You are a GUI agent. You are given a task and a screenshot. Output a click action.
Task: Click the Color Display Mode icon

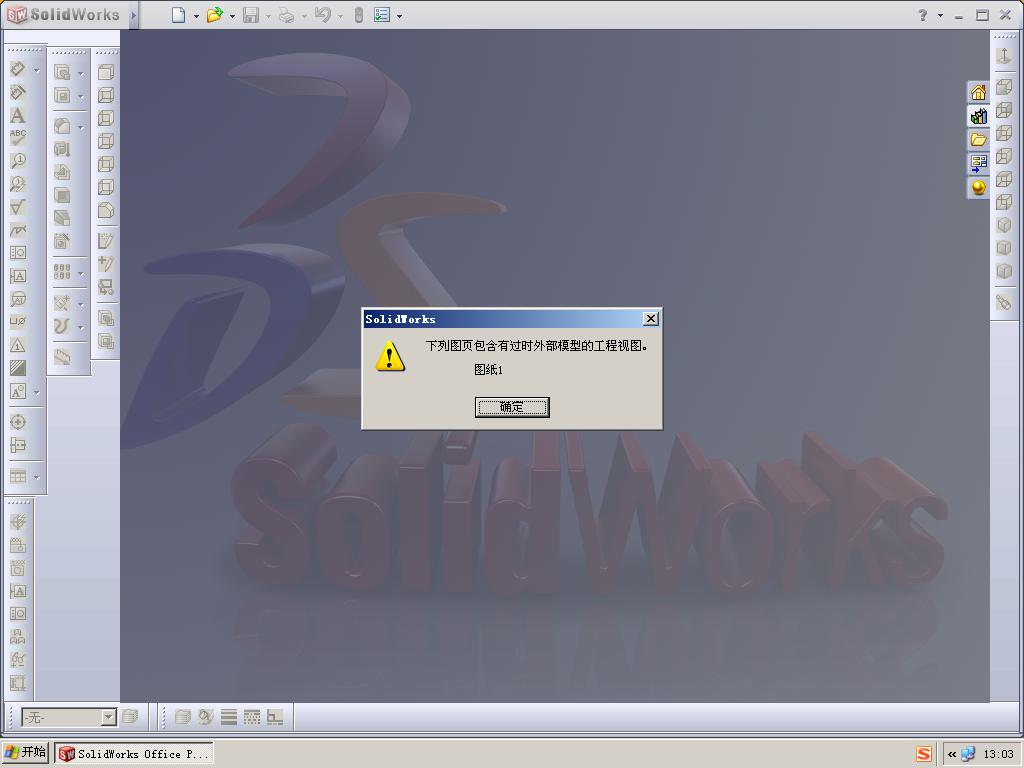275,717
